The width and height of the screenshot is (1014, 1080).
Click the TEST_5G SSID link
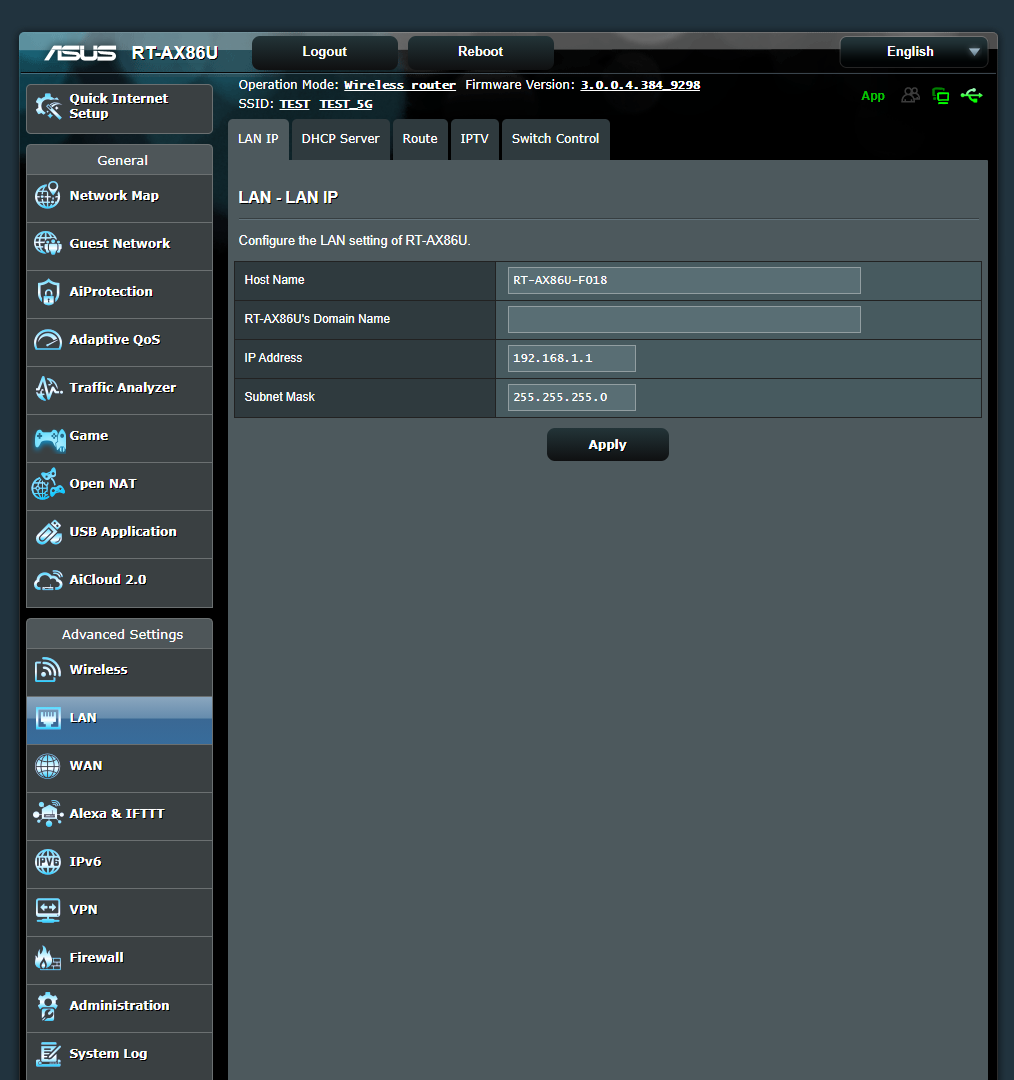pyautogui.click(x=346, y=104)
